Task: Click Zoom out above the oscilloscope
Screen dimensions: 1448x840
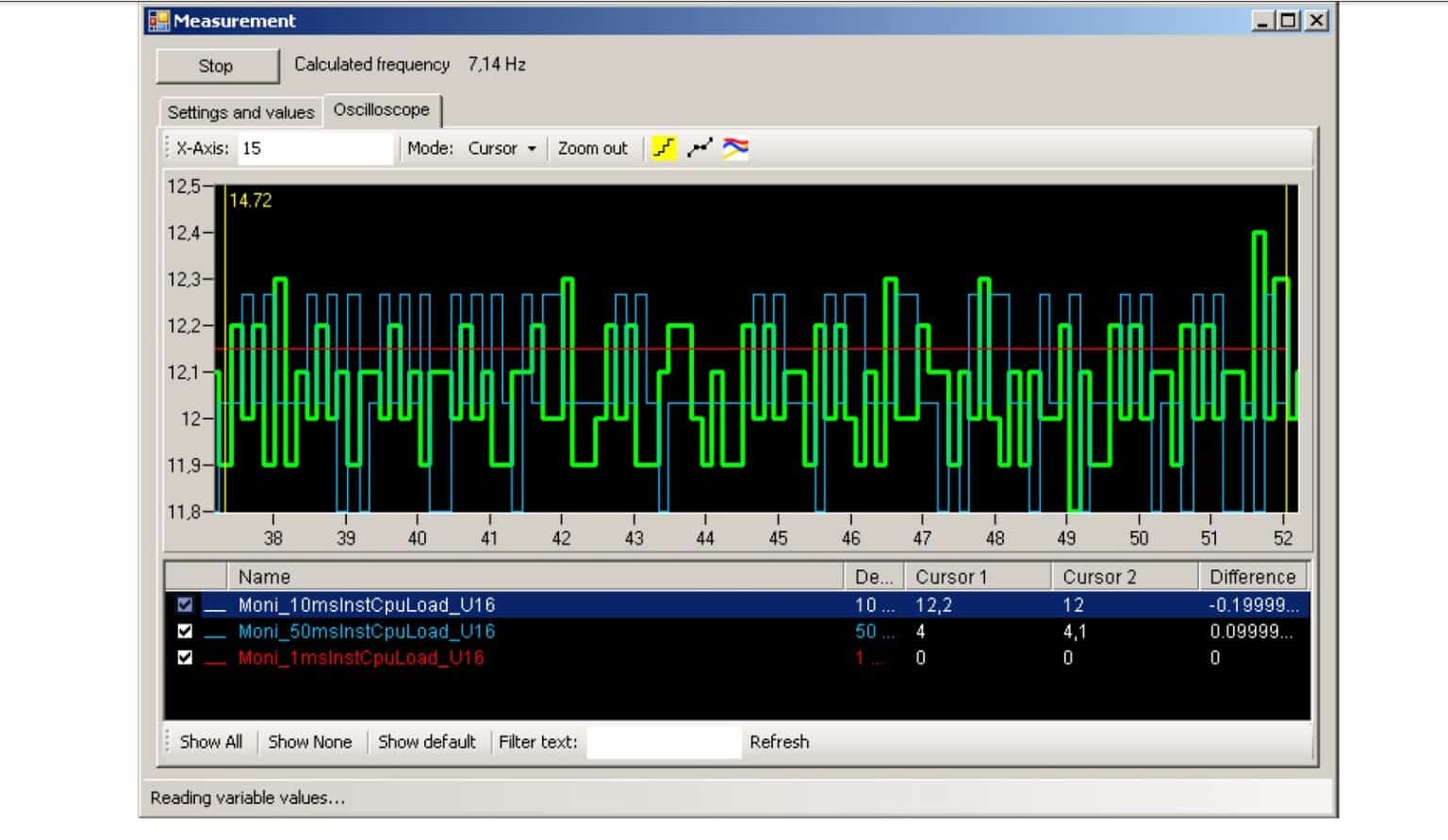Action: pos(592,148)
